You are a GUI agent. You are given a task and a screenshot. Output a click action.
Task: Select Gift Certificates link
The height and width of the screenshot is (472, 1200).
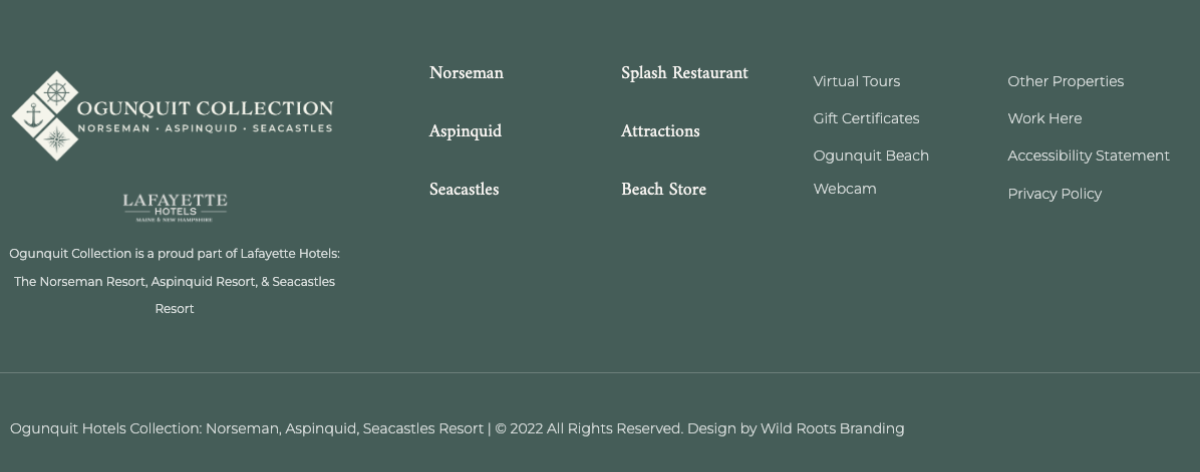coord(866,118)
